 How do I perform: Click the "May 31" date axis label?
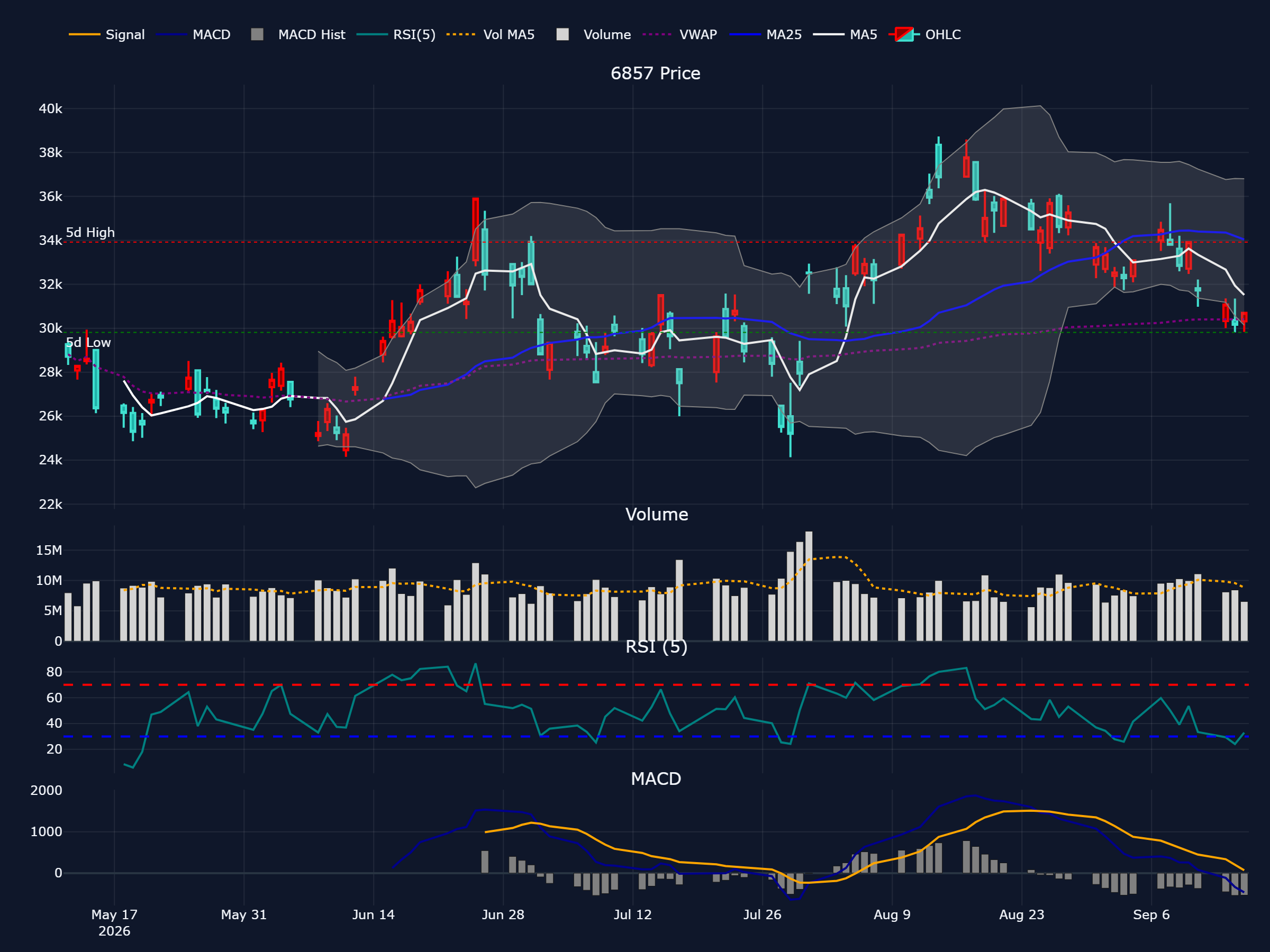tap(244, 914)
